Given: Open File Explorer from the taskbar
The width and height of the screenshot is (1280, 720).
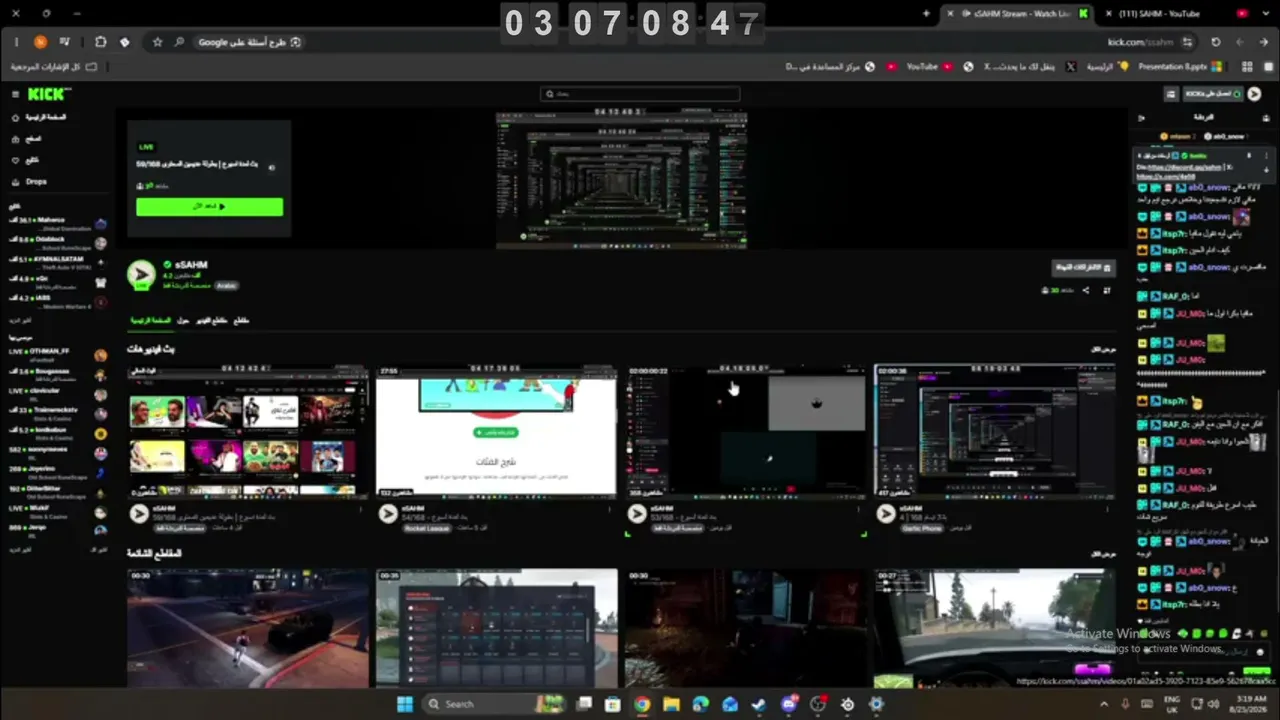Looking at the screenshot, I should (672, 704).
